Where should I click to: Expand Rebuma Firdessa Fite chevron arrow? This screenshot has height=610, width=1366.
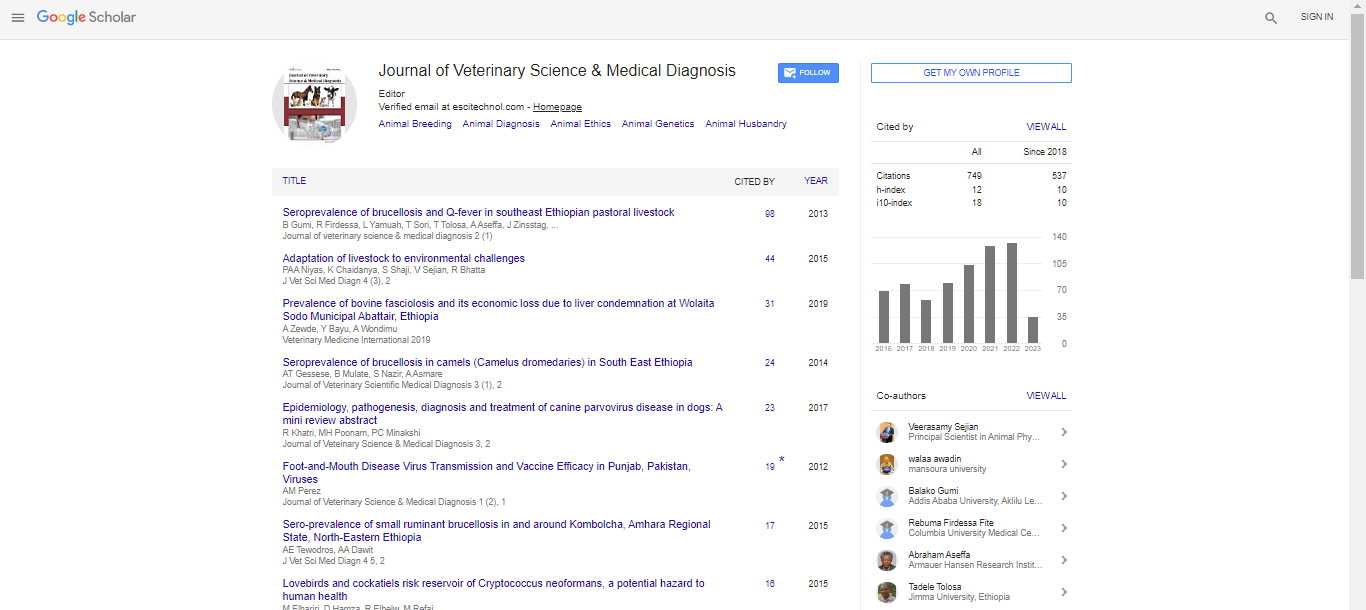[x=1063, y=528]
